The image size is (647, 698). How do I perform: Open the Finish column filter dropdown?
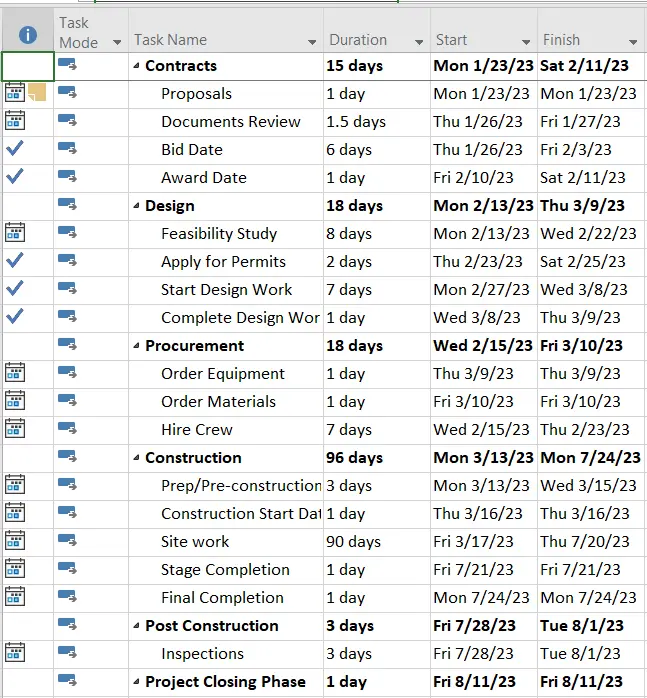tap(632, 42)
